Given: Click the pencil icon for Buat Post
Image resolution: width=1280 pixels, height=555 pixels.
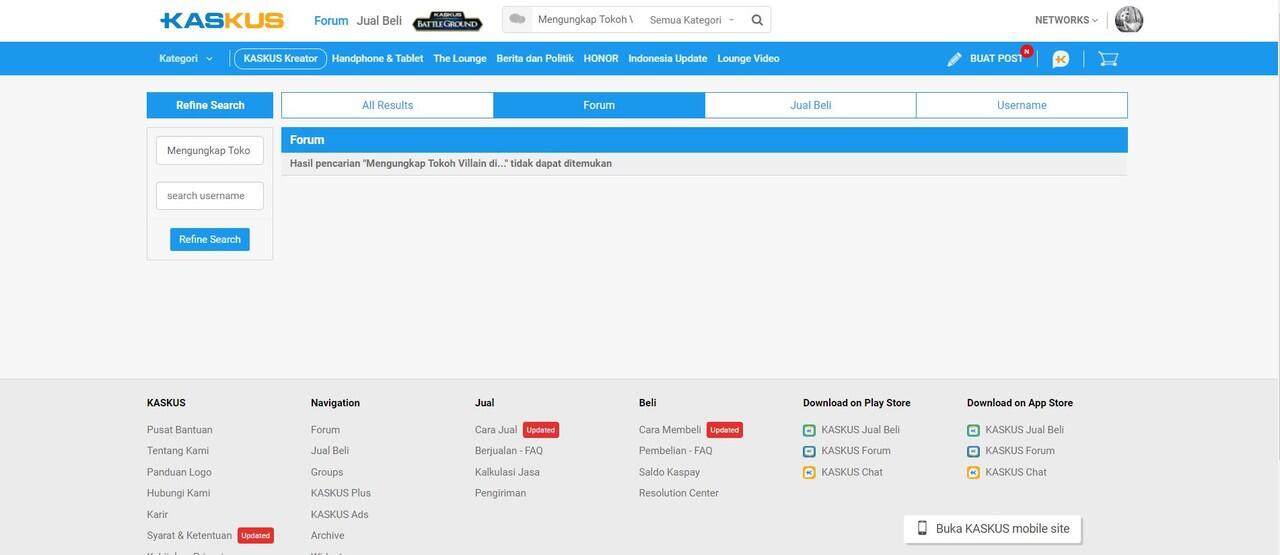Looking at the screenshot, I should pos(955,59).
